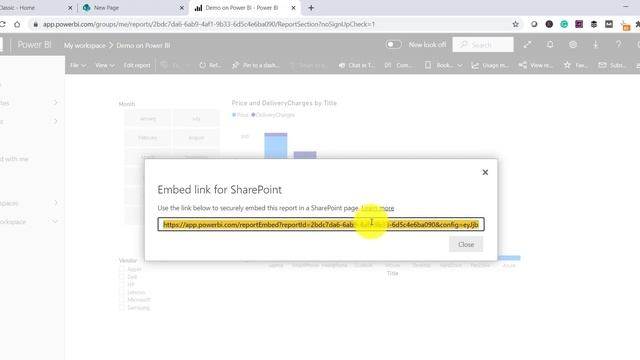Click My workspace in the breadcrumb

[84, 45]
